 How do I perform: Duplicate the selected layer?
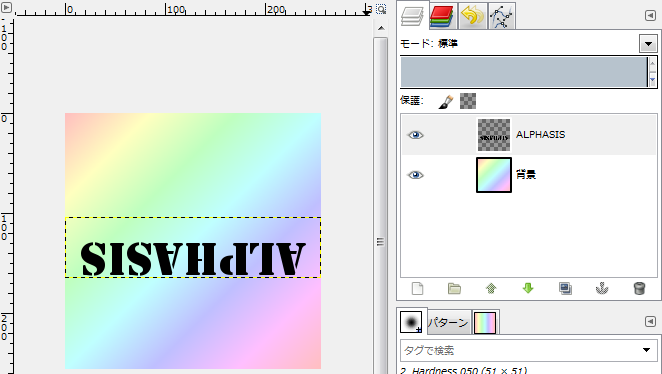[x=565, y=289]
